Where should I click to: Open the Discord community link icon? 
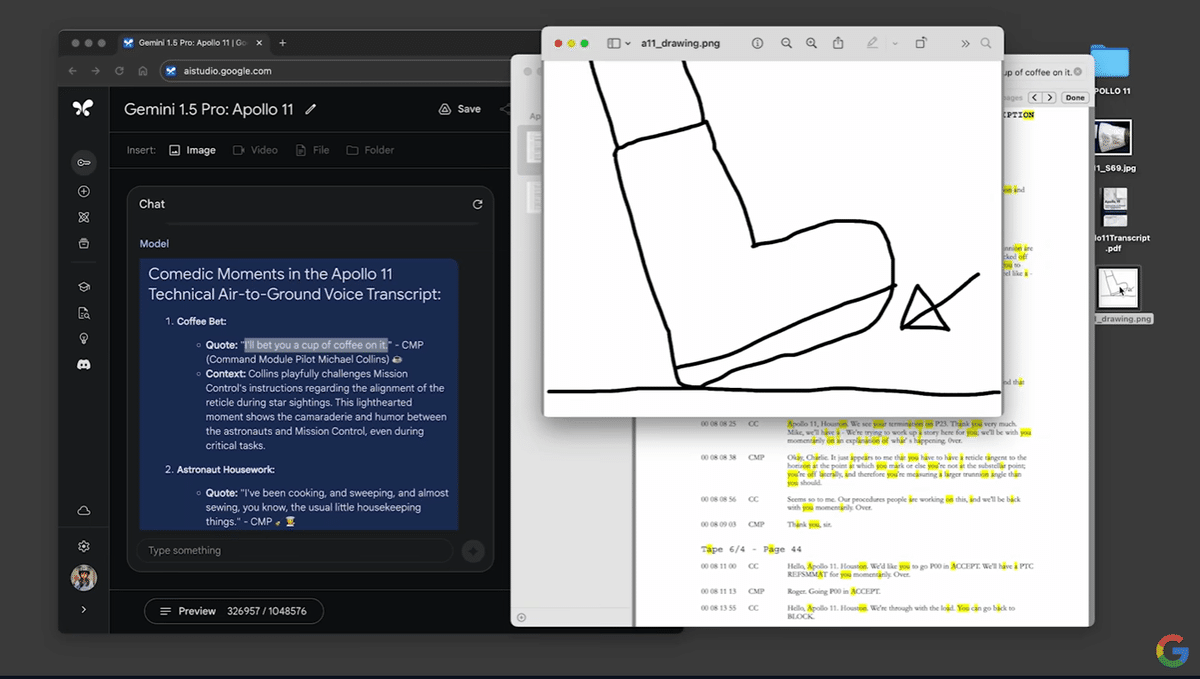point(84,365)
